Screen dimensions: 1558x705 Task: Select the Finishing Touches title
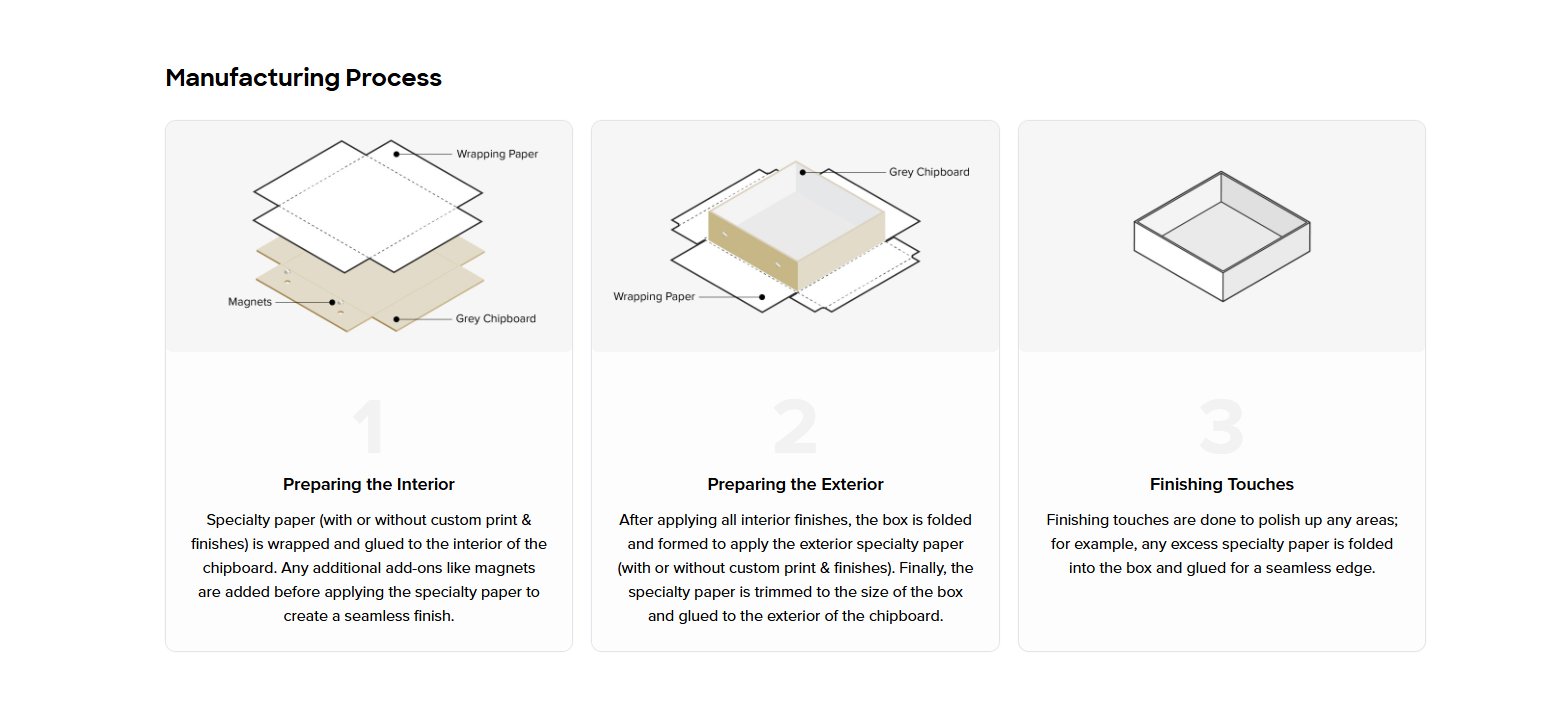pos(1221,485)
